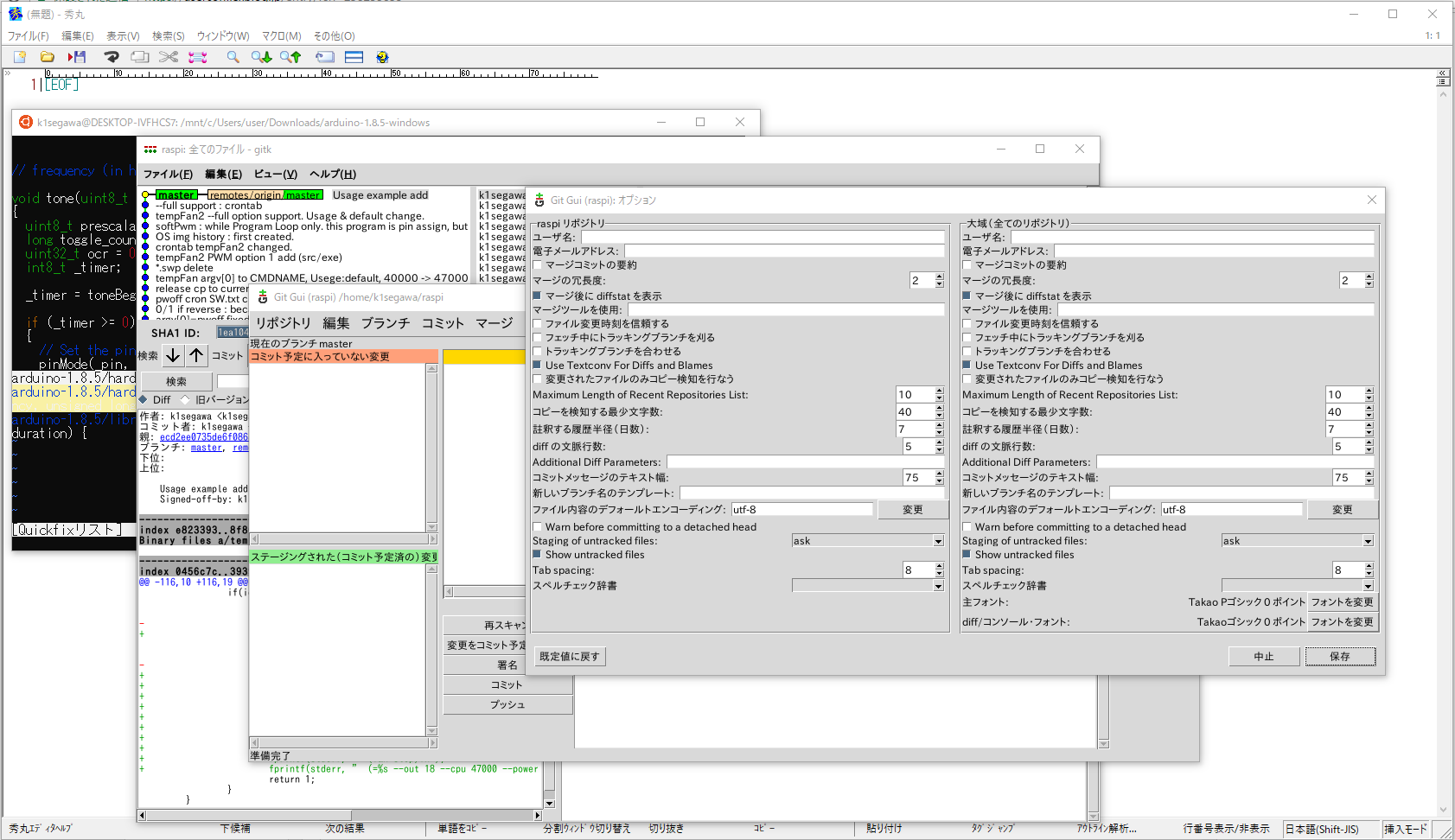
Task: Click parent commit ecd2ee0735de6f086 link in gitk
Action: 204,437
